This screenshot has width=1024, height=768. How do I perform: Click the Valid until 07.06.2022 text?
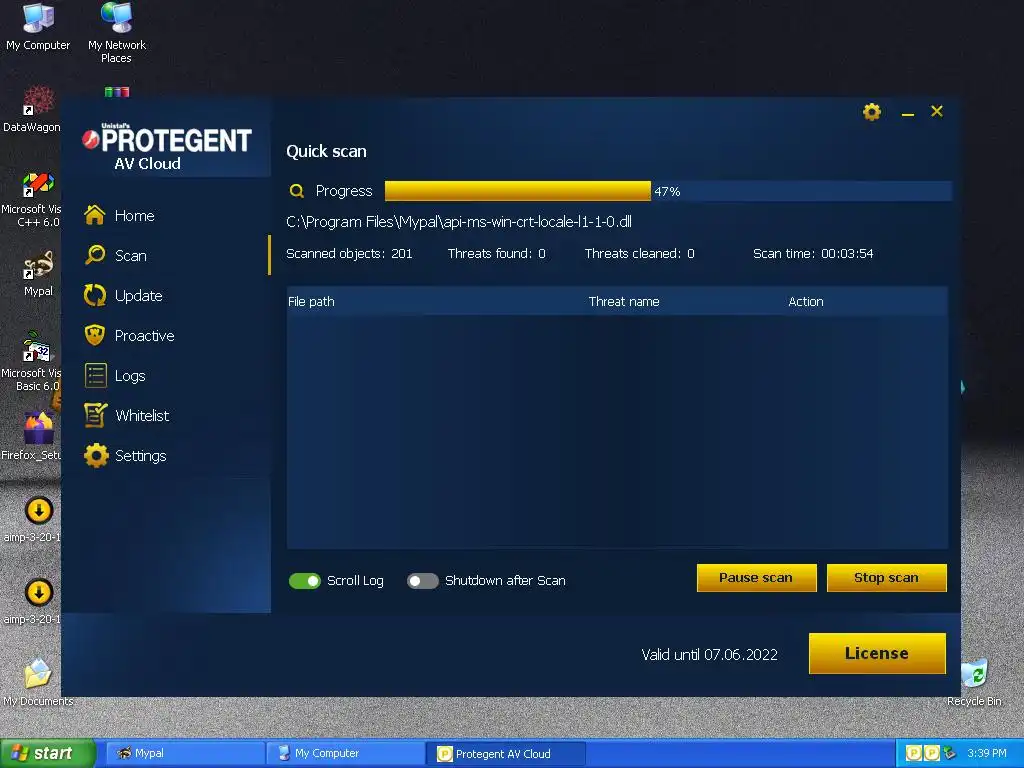(709, 654)
